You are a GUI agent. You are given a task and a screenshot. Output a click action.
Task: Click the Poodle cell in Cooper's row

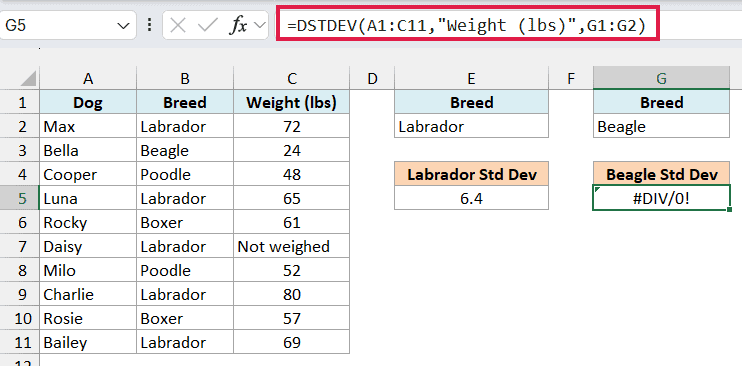tap(185, 174)
